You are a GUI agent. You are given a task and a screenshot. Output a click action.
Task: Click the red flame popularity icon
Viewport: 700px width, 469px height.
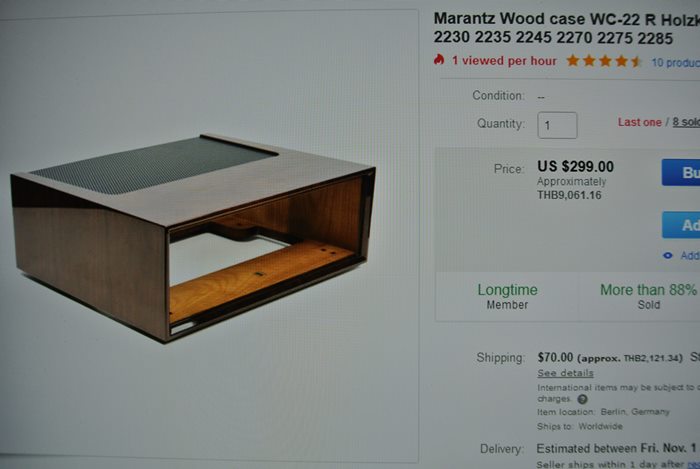[x=439, y=60]
